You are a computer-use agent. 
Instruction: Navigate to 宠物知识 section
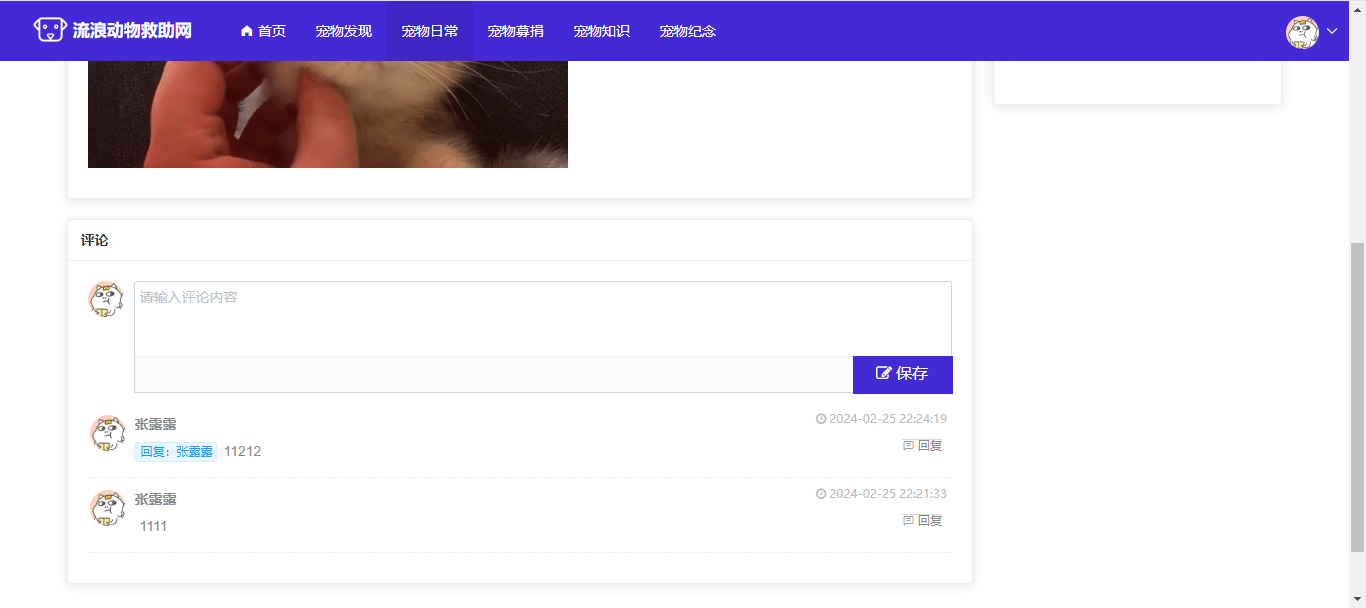602,31
